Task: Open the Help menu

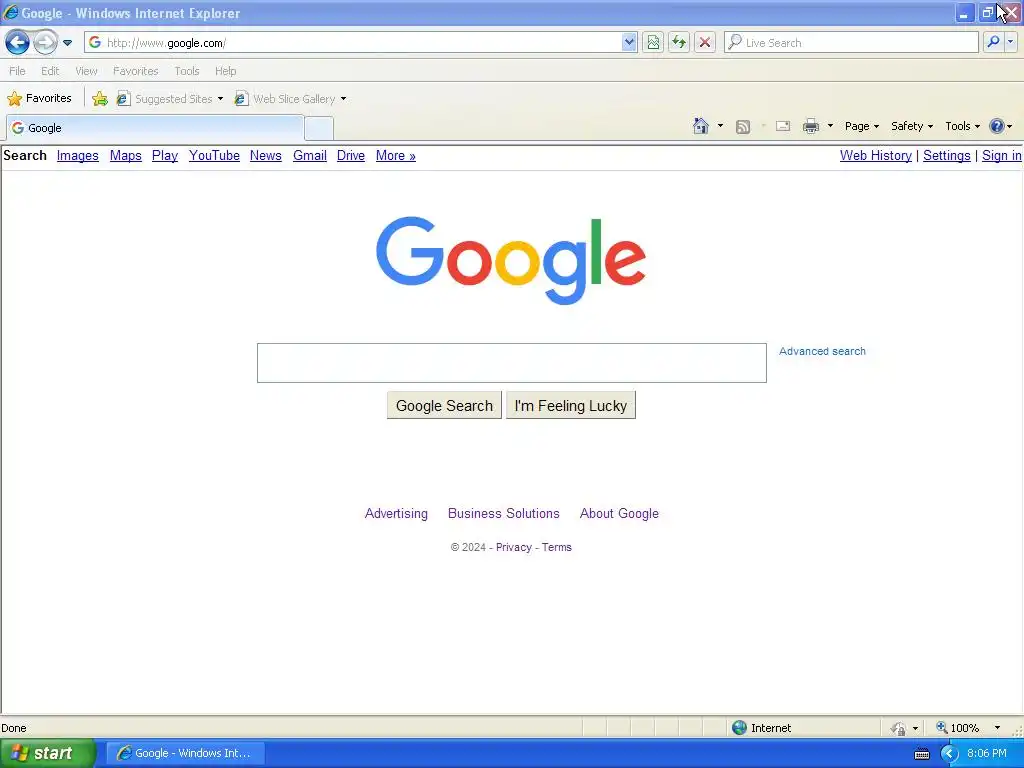Action: 226,71
